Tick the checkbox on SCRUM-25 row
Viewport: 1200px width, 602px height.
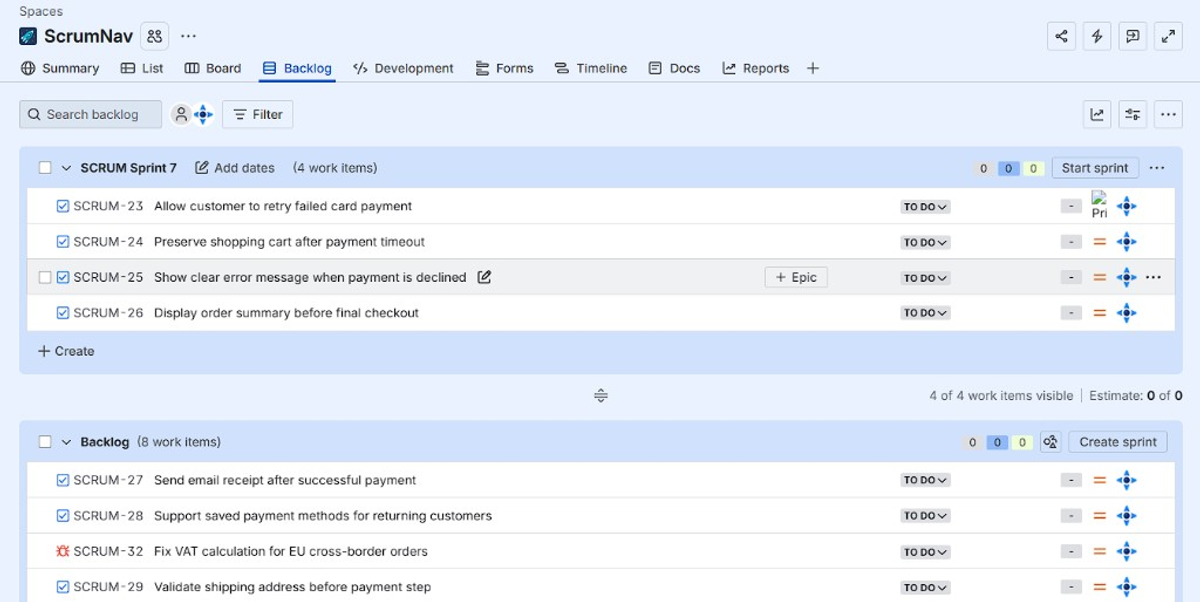pyautogui.click(x=44, y=277)
